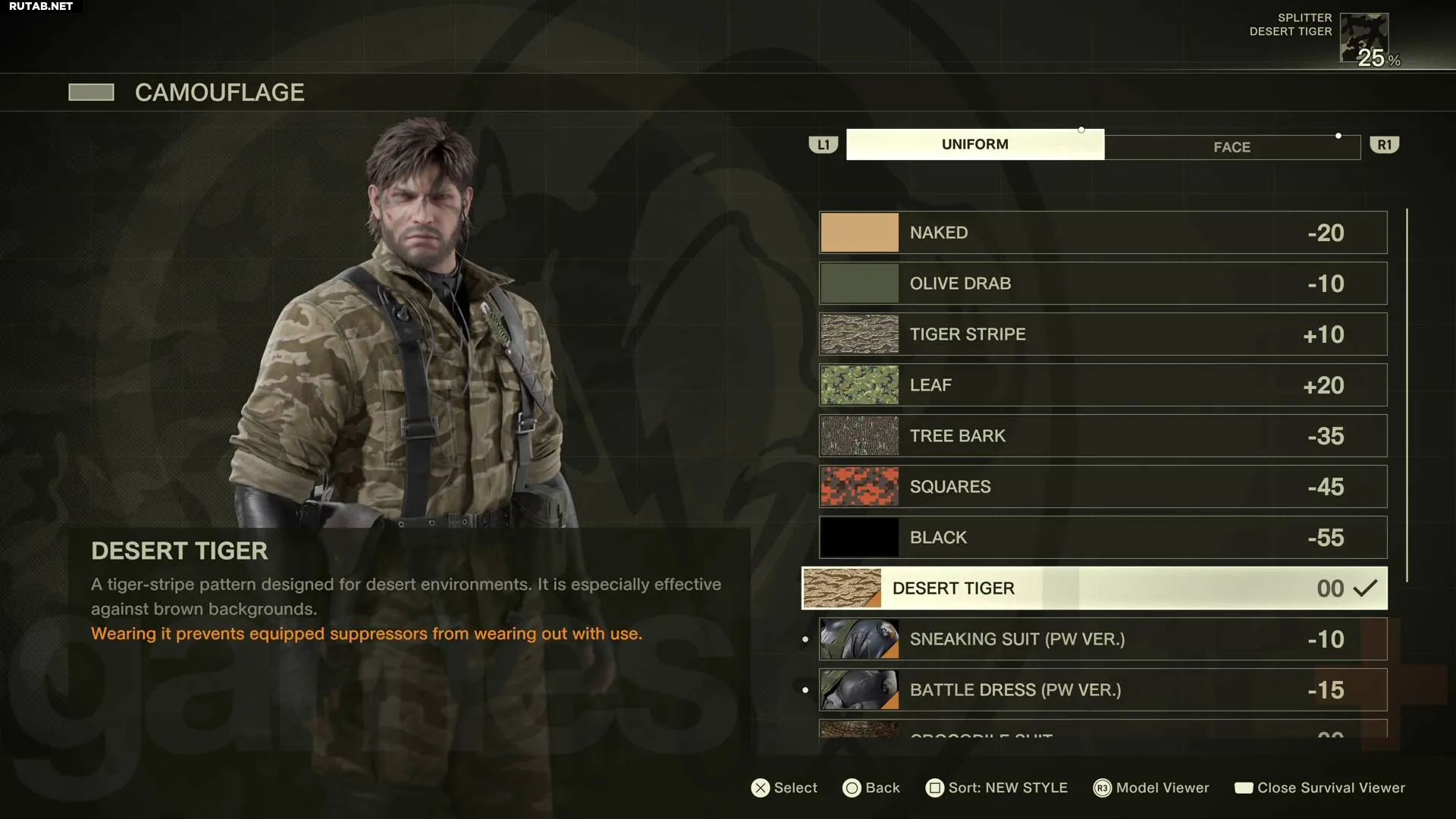Select the SNEAKING SUIT (PW VER.) entry
The width and height of the screenshot is (1456, 819).
tap(1103, 639)
